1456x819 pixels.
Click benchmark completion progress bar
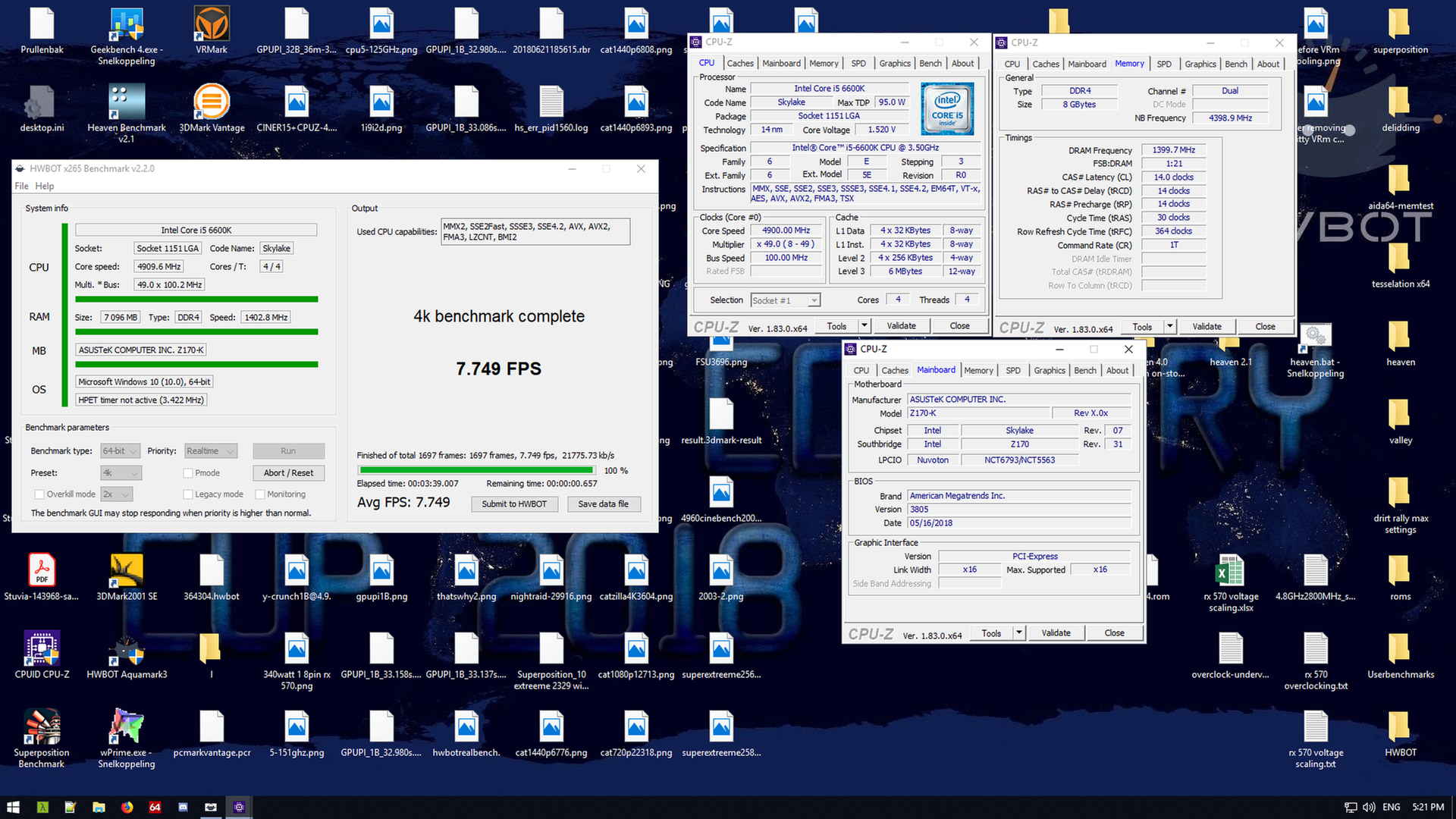(x=478, y=470)
